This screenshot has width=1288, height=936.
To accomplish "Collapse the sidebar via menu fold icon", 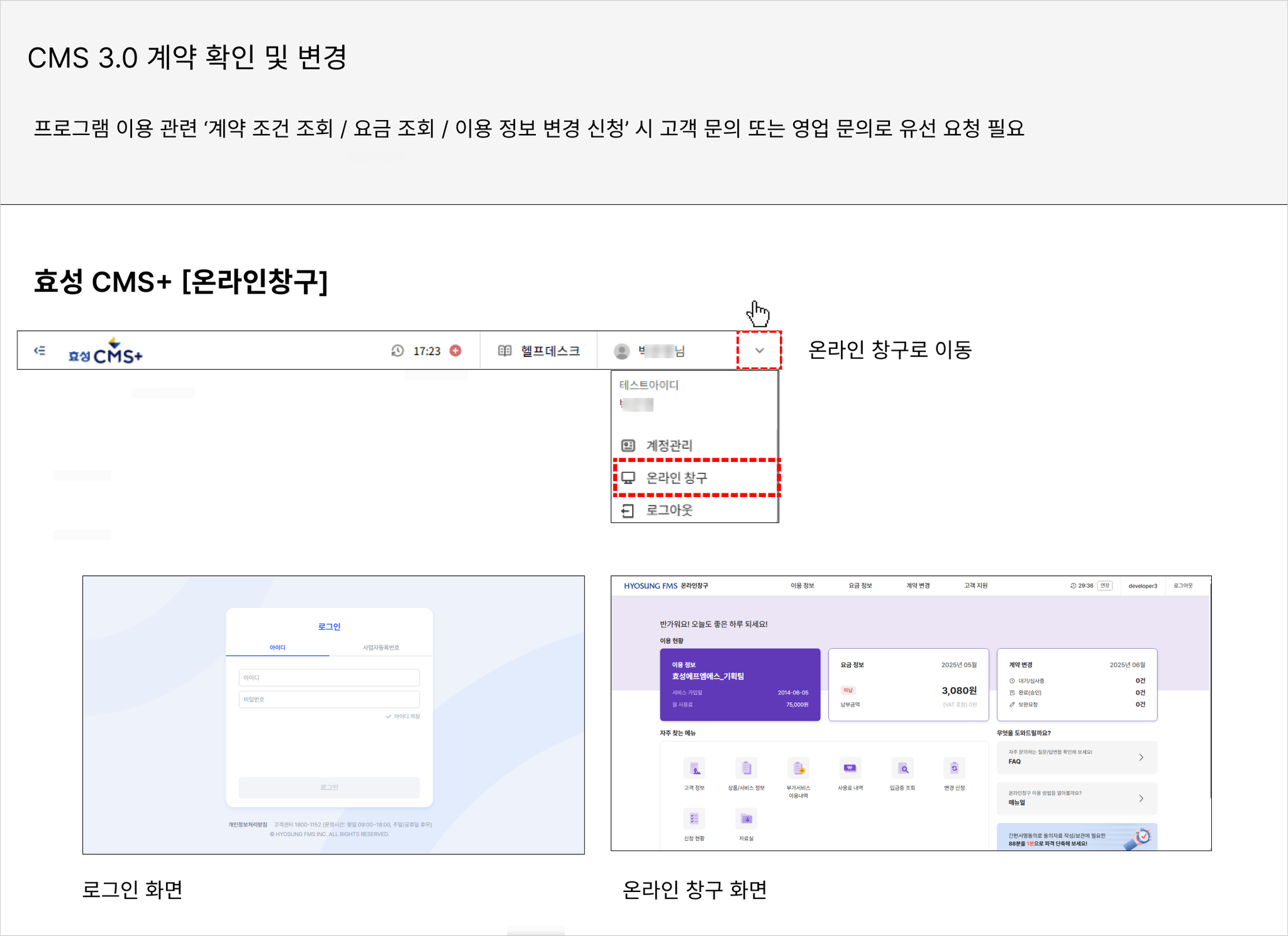I will [40, 351].
